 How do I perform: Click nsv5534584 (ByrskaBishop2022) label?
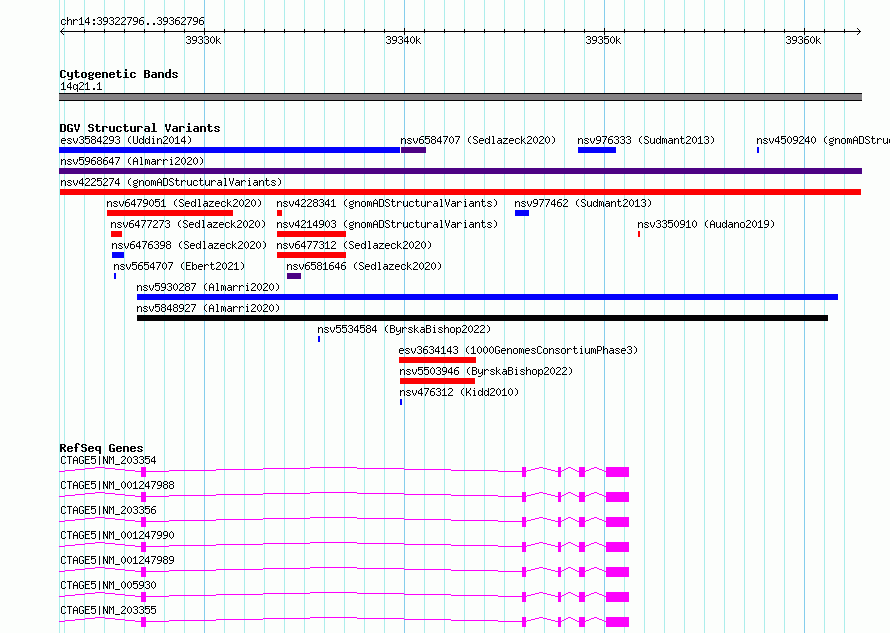pyautogui.click(x=404, y=329)
